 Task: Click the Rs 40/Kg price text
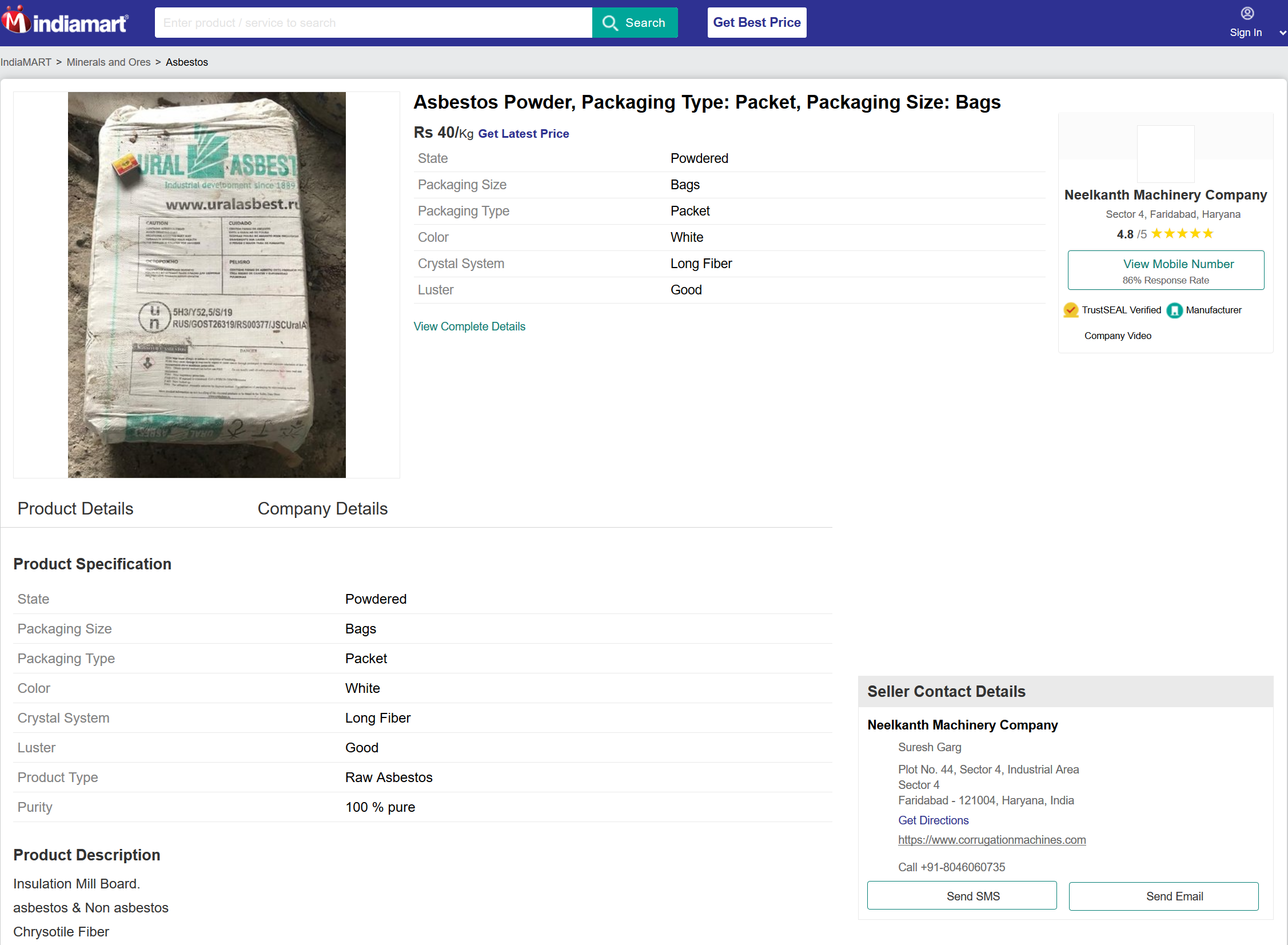pos(443,133)
